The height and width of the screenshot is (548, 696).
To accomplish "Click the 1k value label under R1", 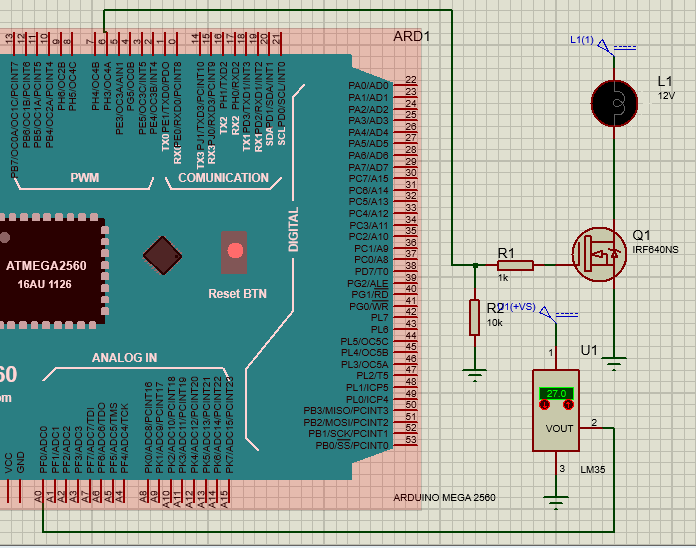I will [503, 278].
